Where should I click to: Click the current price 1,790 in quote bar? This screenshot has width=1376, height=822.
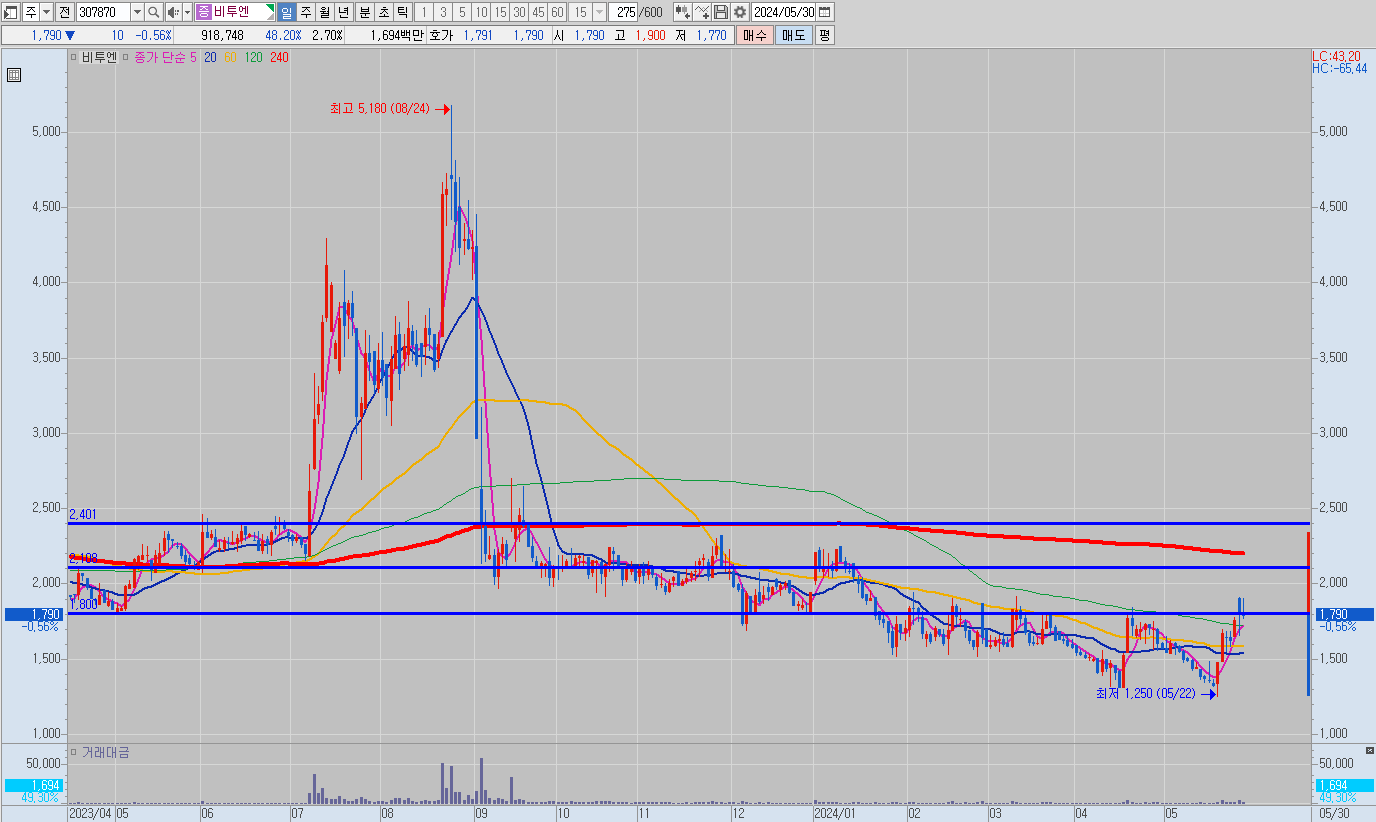47,35
